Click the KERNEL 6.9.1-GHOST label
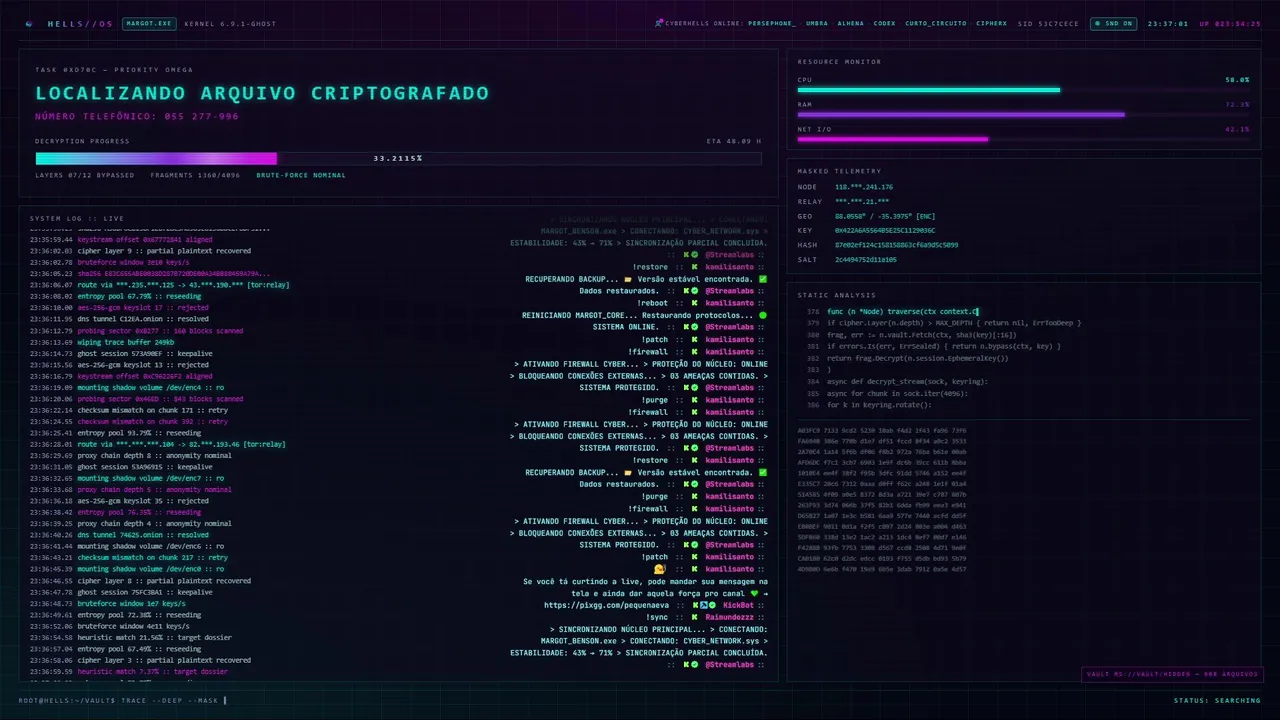The image size is (1280, 720). pos(230,23)
